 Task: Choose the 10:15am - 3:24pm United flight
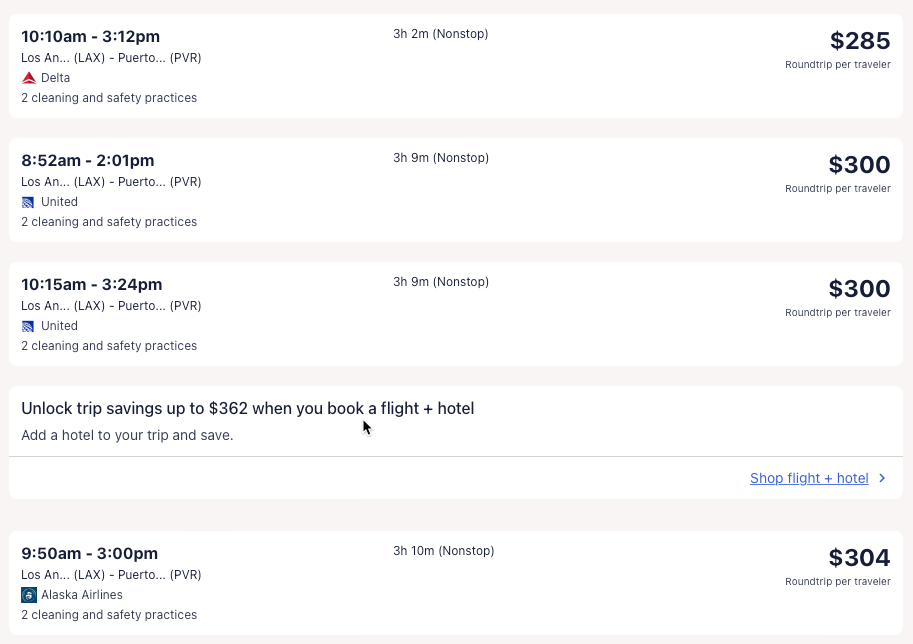pos(91,285)
